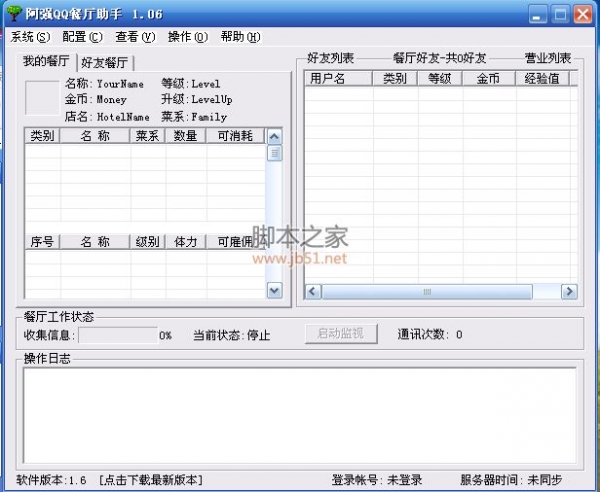This screenshot has height=492, width=600.
Task: Click the left panel vertical scrollbar thumb
Action: tap(274, 153)
